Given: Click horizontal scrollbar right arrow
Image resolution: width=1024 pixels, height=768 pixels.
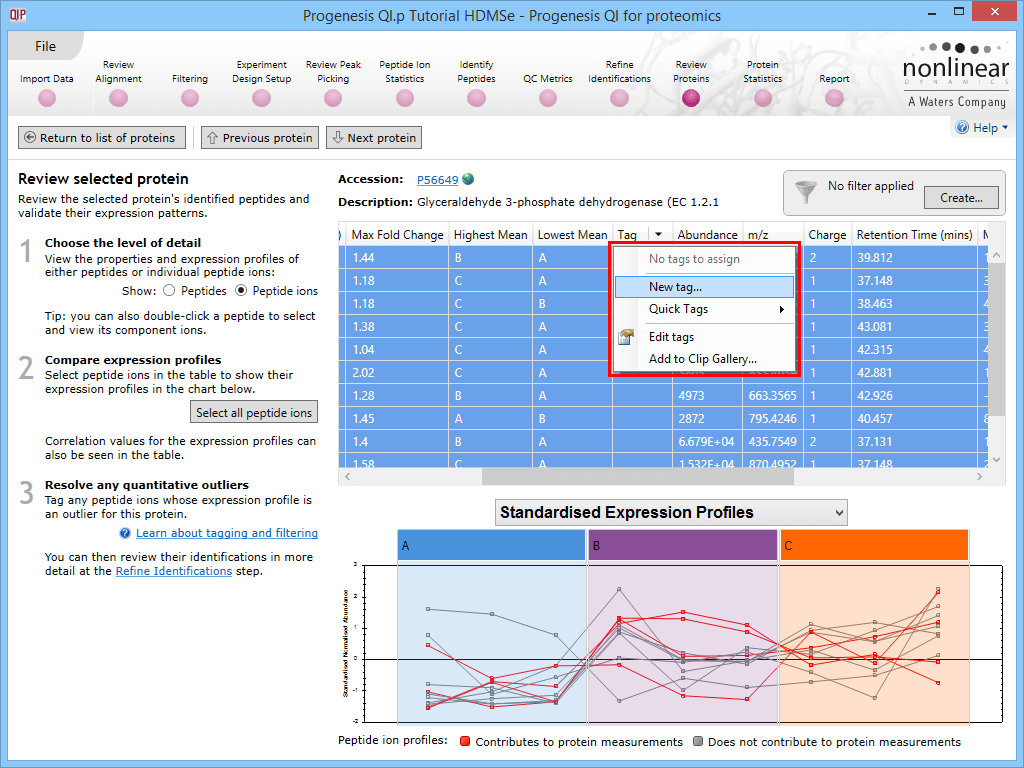Looking at the screenshot, I should click(979, 477).
